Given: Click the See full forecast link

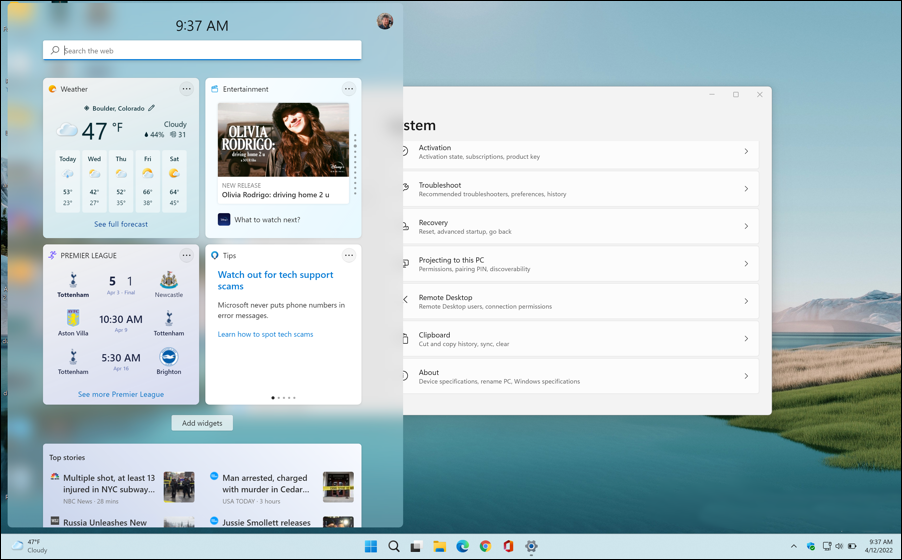Looking at the screenshot, I should coord(121,224).
